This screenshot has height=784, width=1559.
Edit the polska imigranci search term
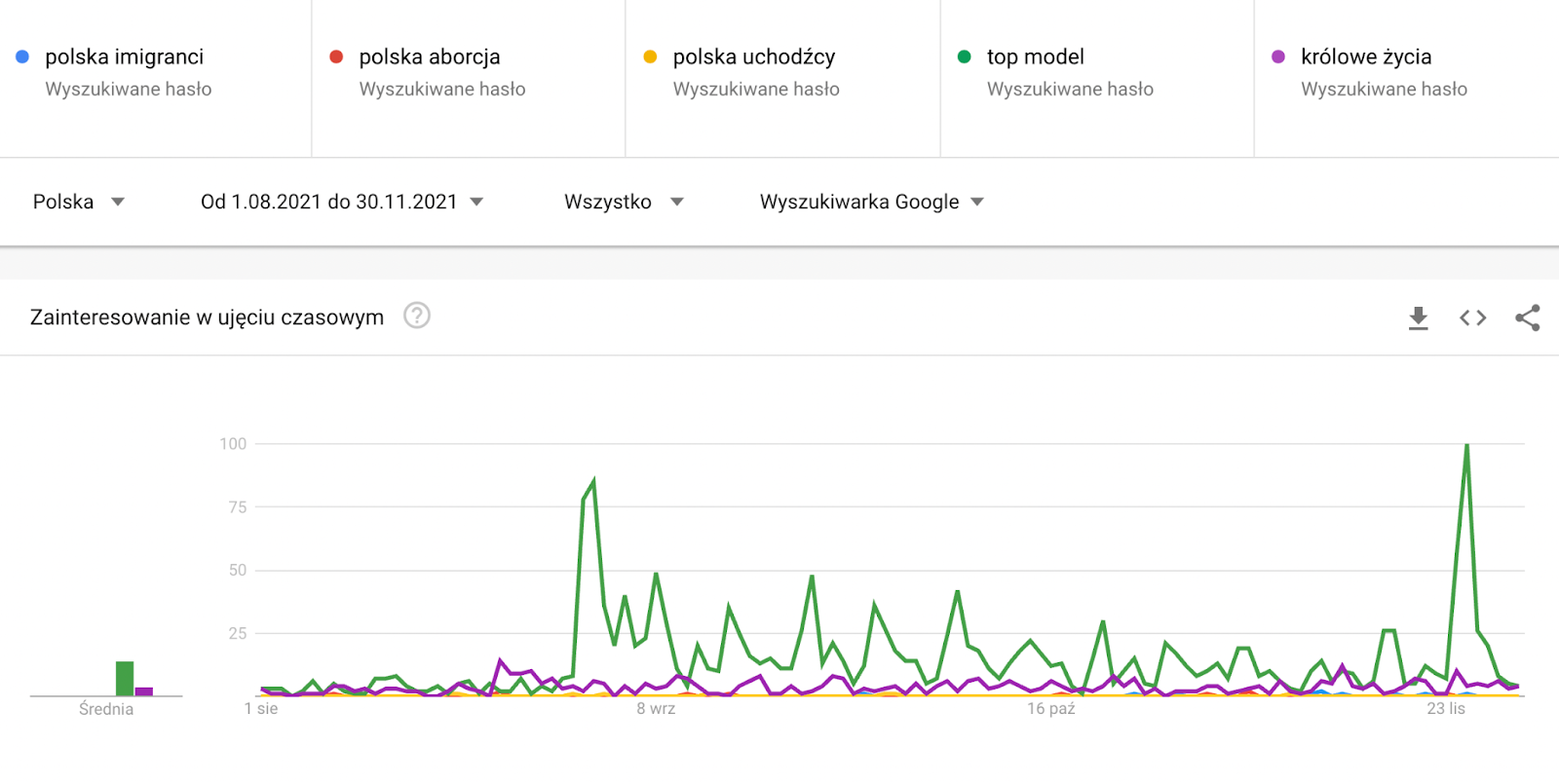(124, 57)
